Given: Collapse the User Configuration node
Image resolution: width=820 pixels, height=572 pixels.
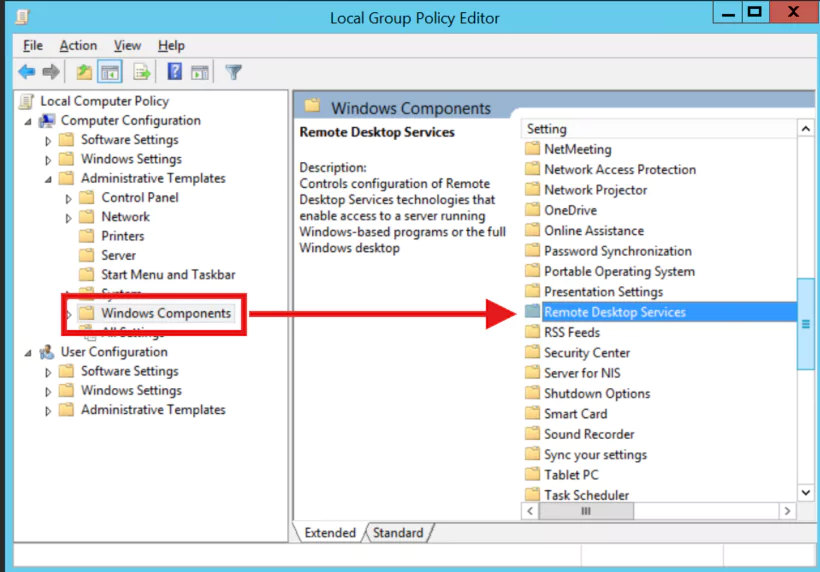Looking at the screenshot, I should pos(28,353).
